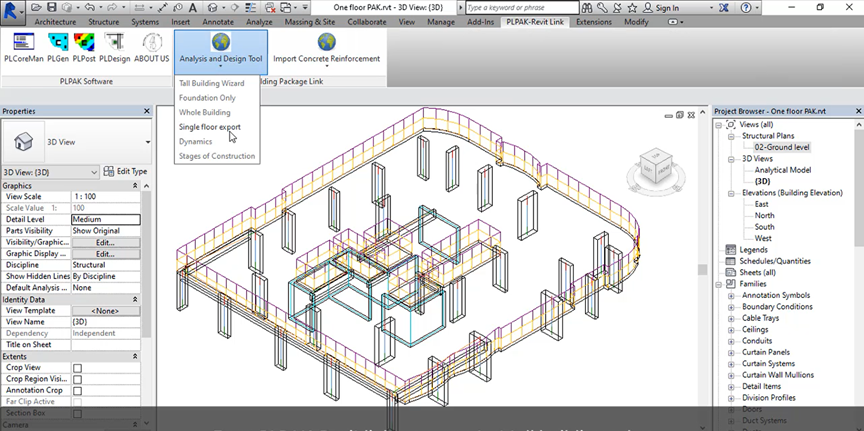Open the Subscription Center key icon
The height and width of the screenshot is (431, 864).
[x=602, y=8]
